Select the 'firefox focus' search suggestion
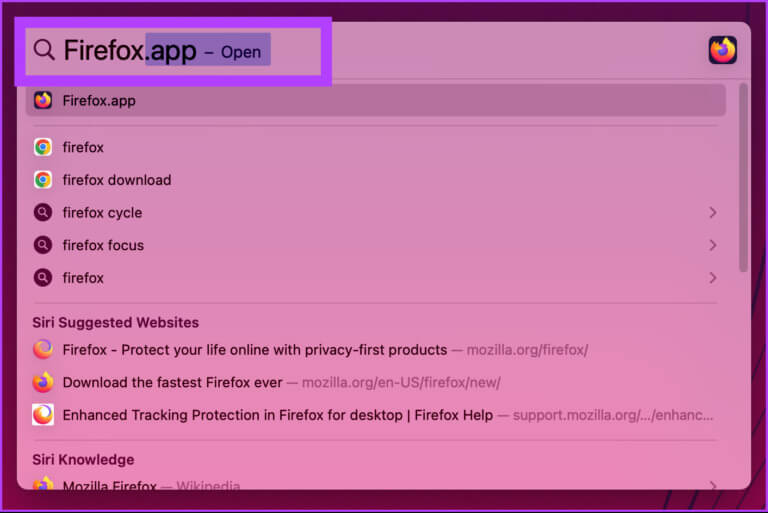Viewport: 768px width, 513px height. click(x=376, y=245)
